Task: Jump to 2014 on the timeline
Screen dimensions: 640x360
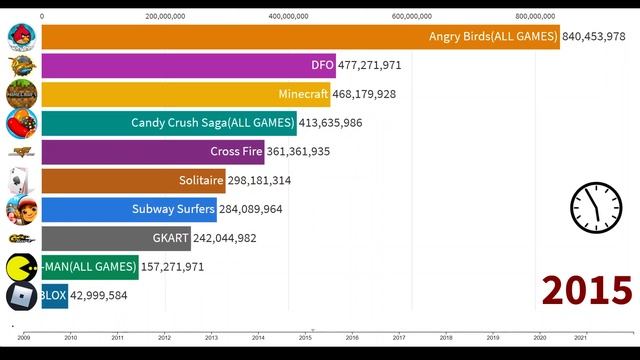Action: coord(258,338)
